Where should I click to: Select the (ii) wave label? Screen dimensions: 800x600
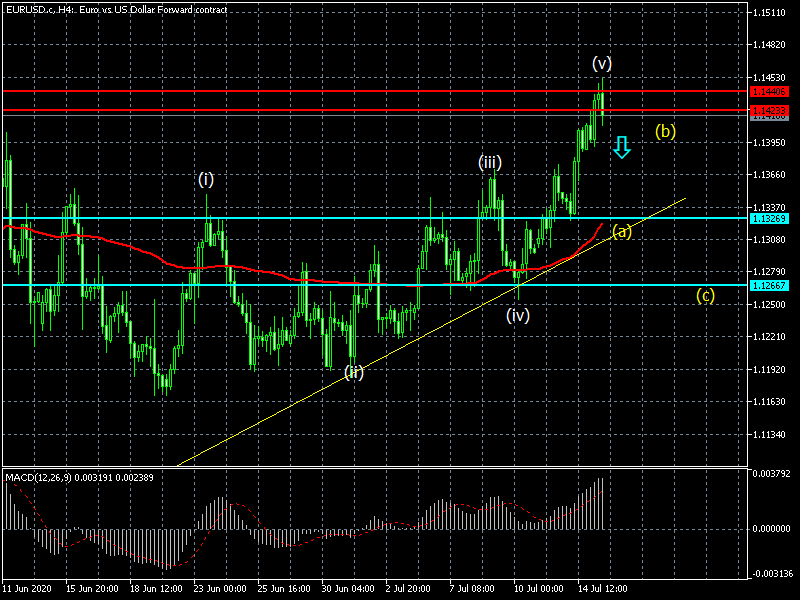(x=354, y=372)
